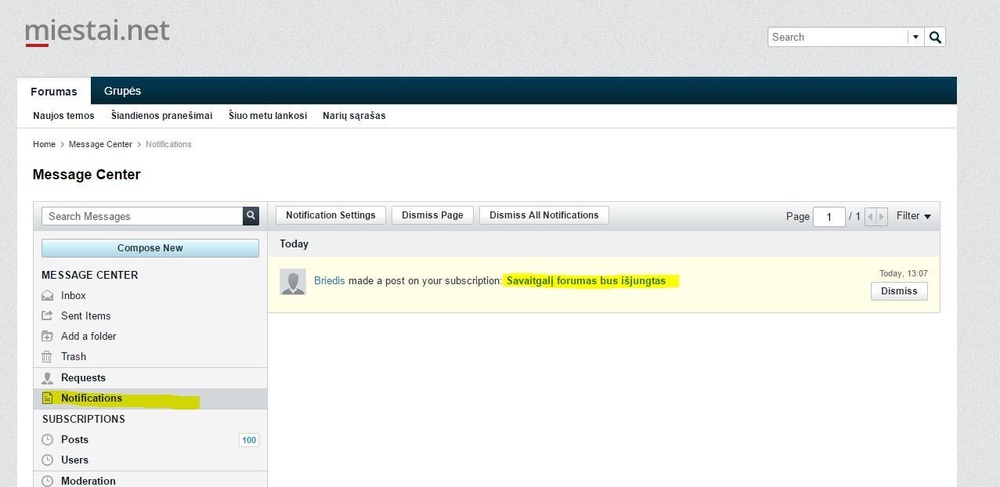This screenshot has height=487, width=1000.
Task: Open the Savaitgalį forumas bus išjungtas link
Action: pos(592,281)
